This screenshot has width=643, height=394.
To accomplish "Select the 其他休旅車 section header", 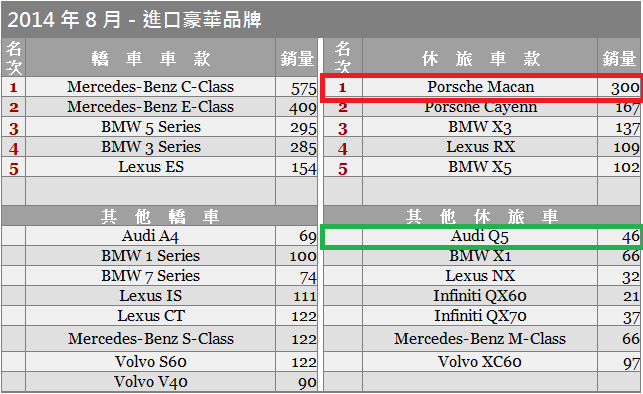I will click(482, 216).
